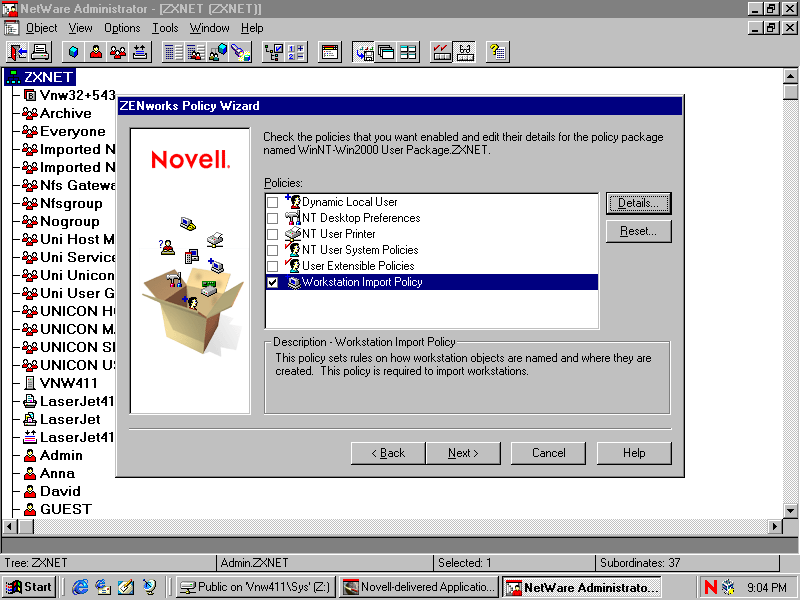Click the Create Group toolbar icon
This screenshot has width=800, height=600.
click(x=118, y=52)
